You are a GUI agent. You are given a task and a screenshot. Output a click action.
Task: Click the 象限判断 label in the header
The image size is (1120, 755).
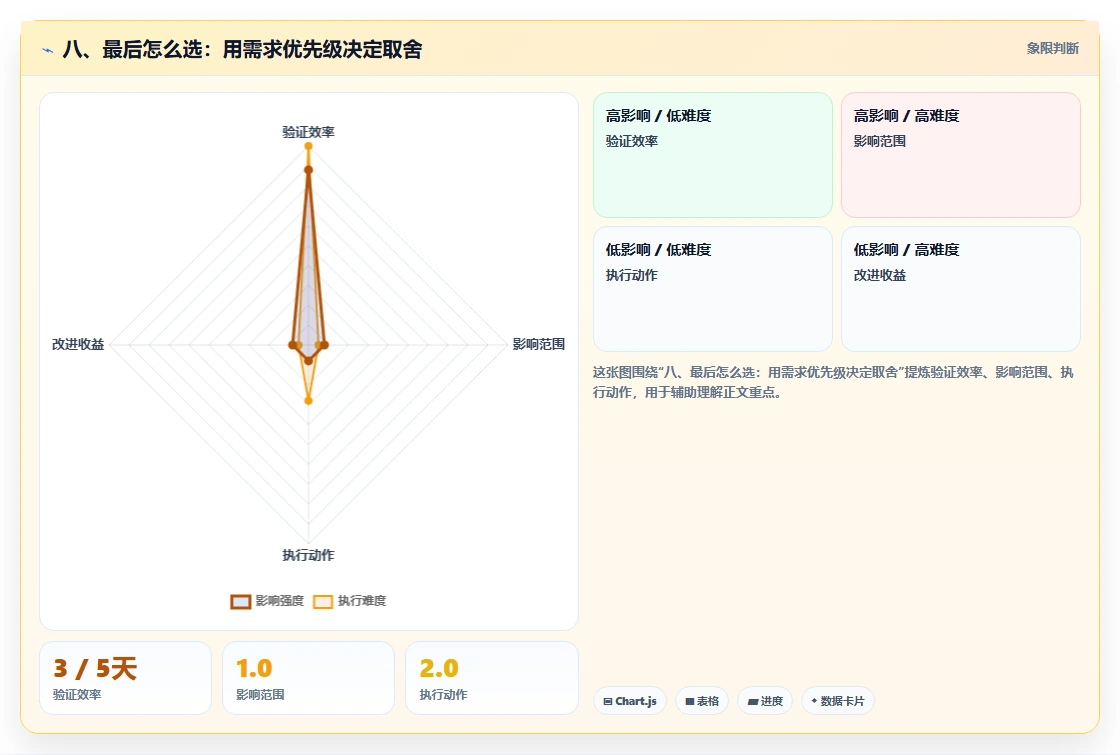click(x=1053, y=49)
